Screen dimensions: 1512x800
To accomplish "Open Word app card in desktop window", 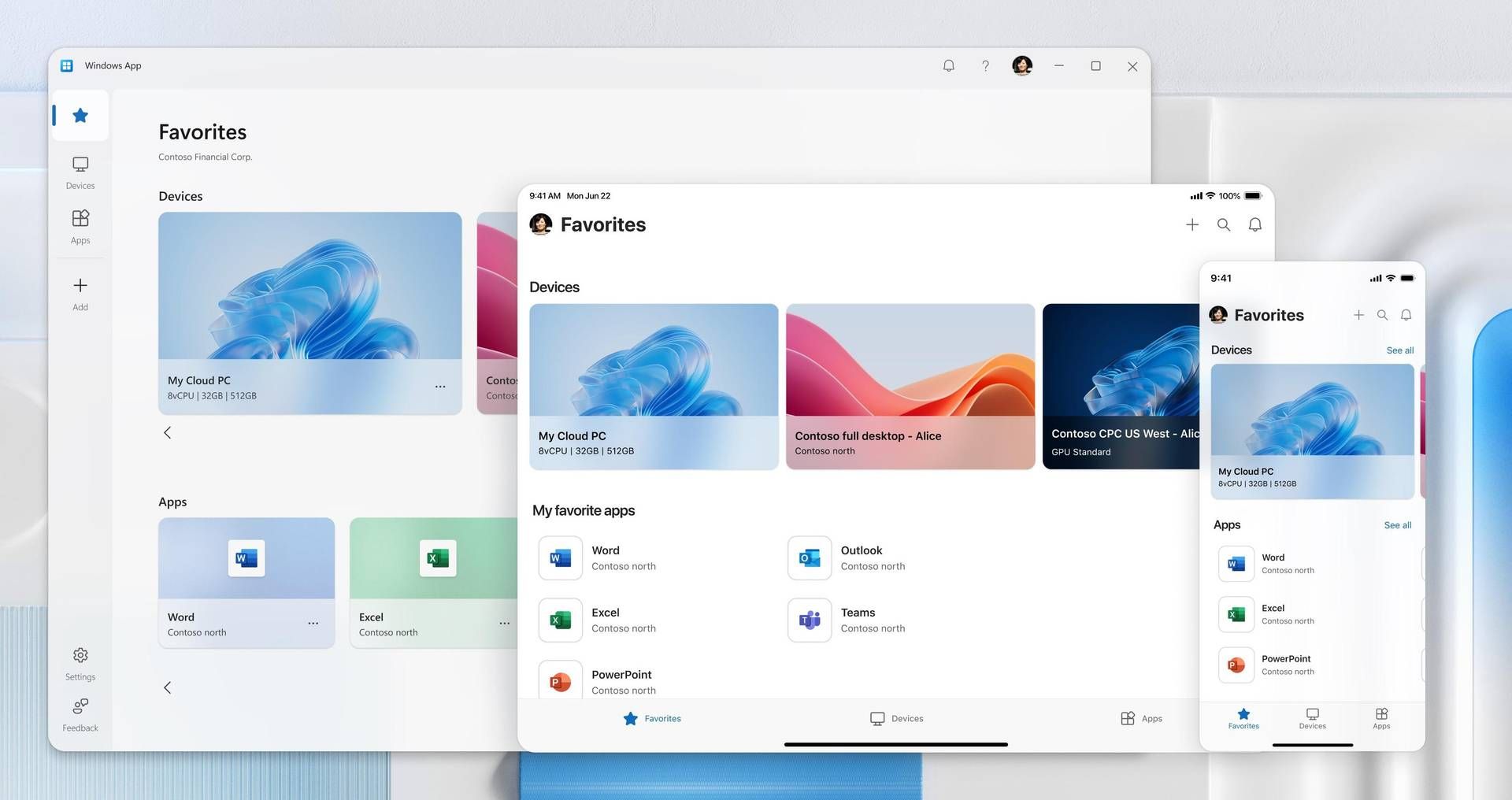I will [x=246, y=583].
